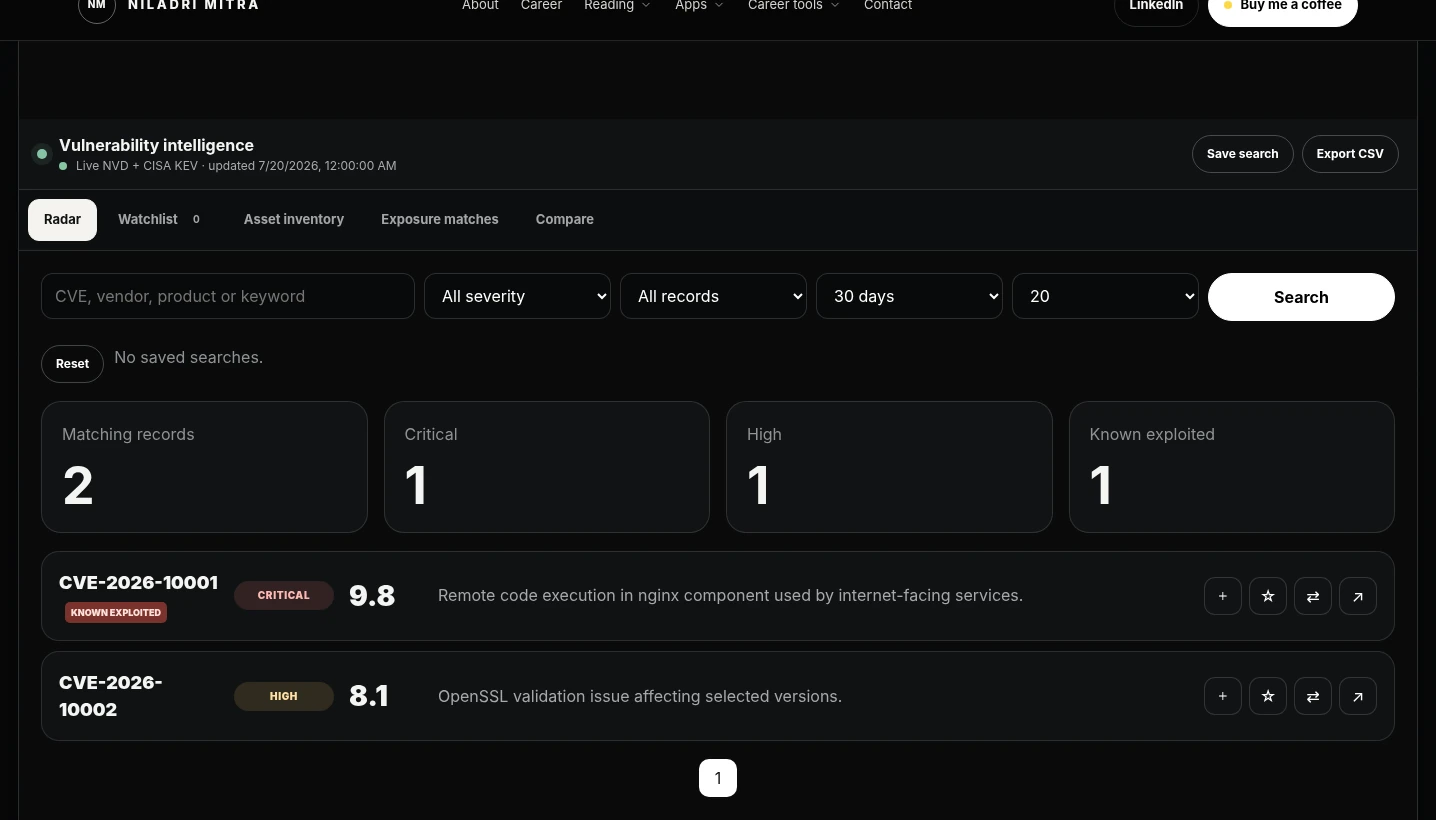The width and height of the screenshot is (1436, 820).
Task: Click the CVE-2026-10001 identifier
Action: pyautogui.click(x=138, y=583)
